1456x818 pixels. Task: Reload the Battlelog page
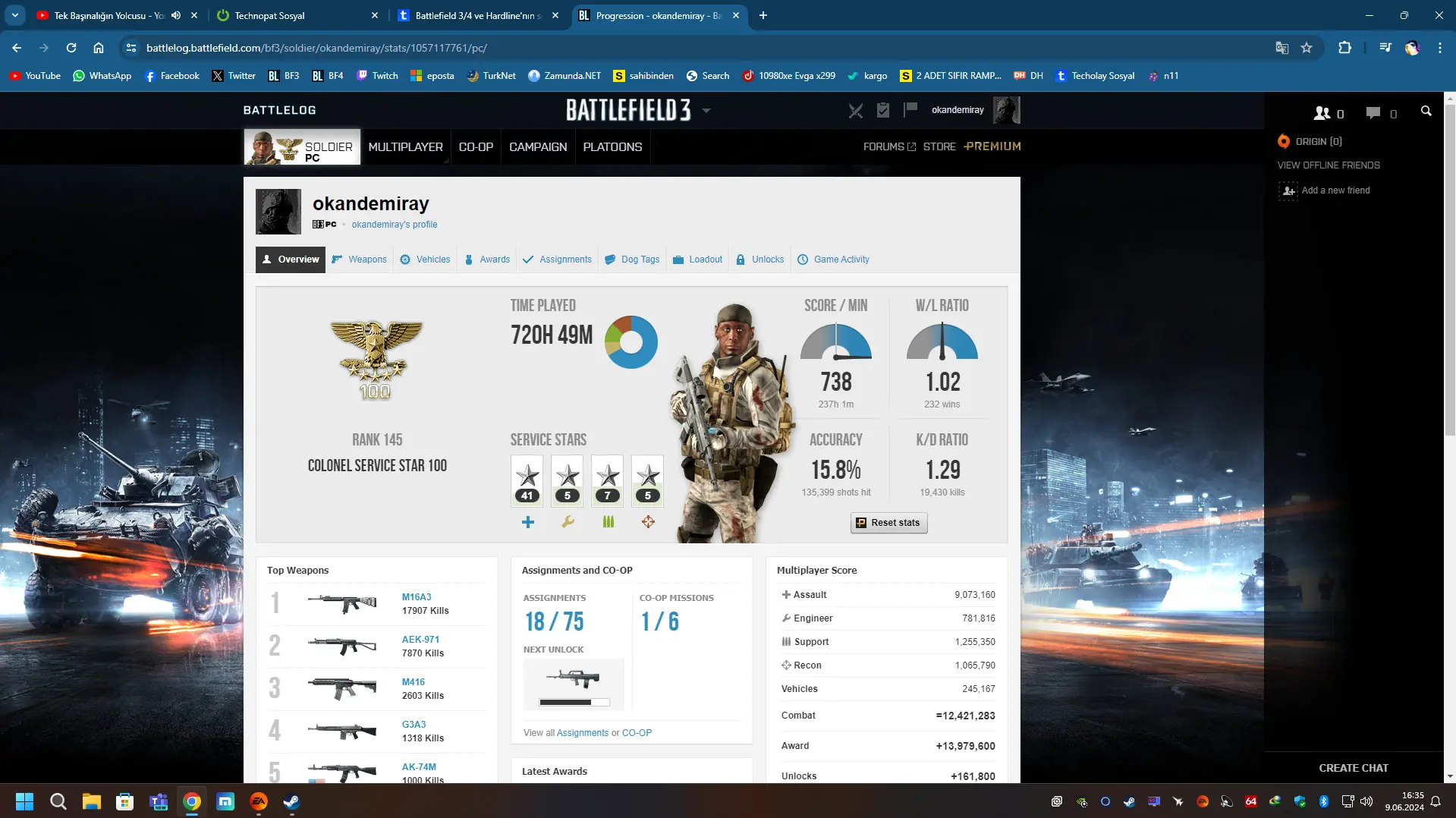71,48
